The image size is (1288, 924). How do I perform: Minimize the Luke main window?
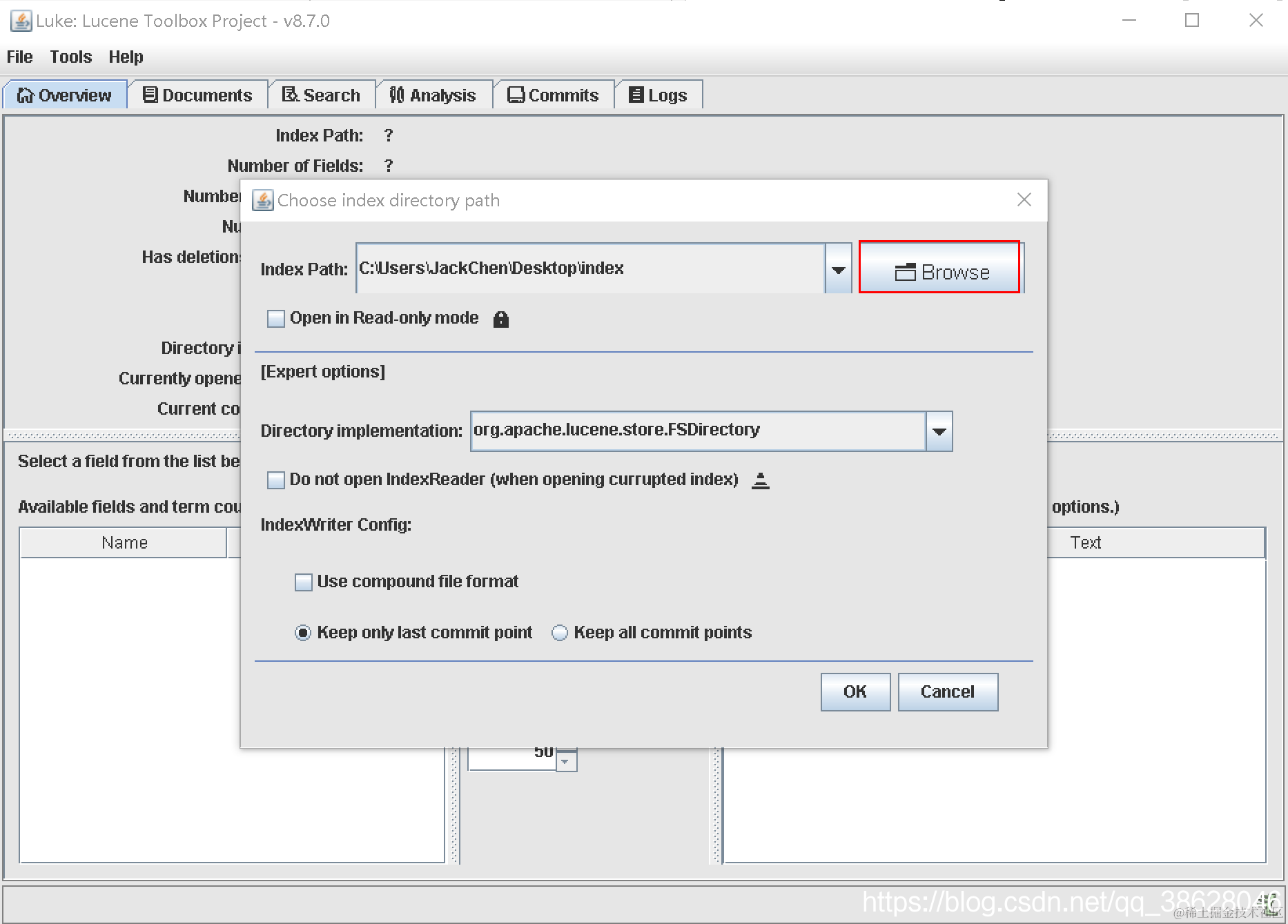point(1129,21)
